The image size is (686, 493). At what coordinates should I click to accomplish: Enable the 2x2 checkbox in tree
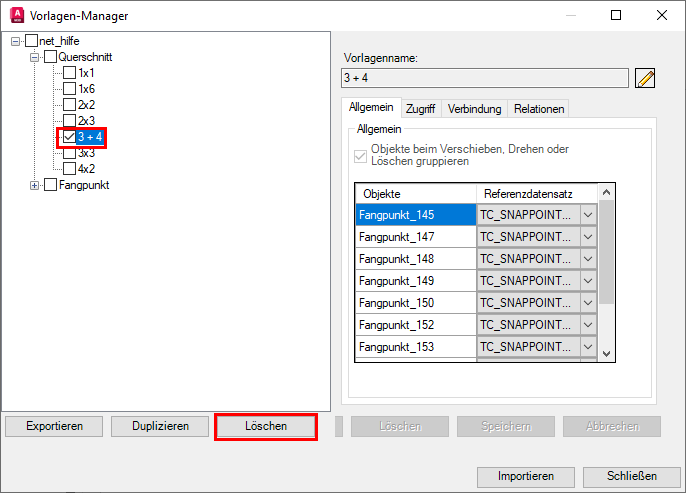click(69, 105)
